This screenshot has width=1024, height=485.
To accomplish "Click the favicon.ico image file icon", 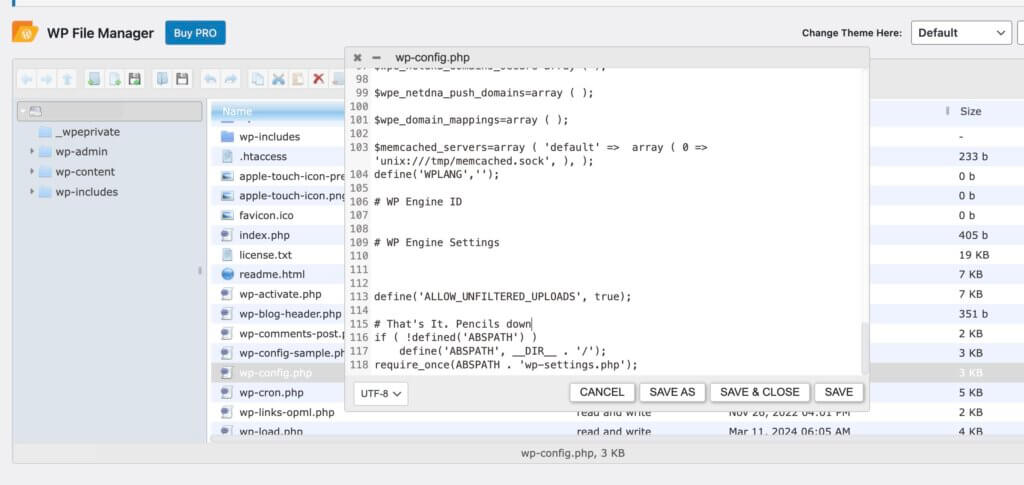I will tap(227, 215).
